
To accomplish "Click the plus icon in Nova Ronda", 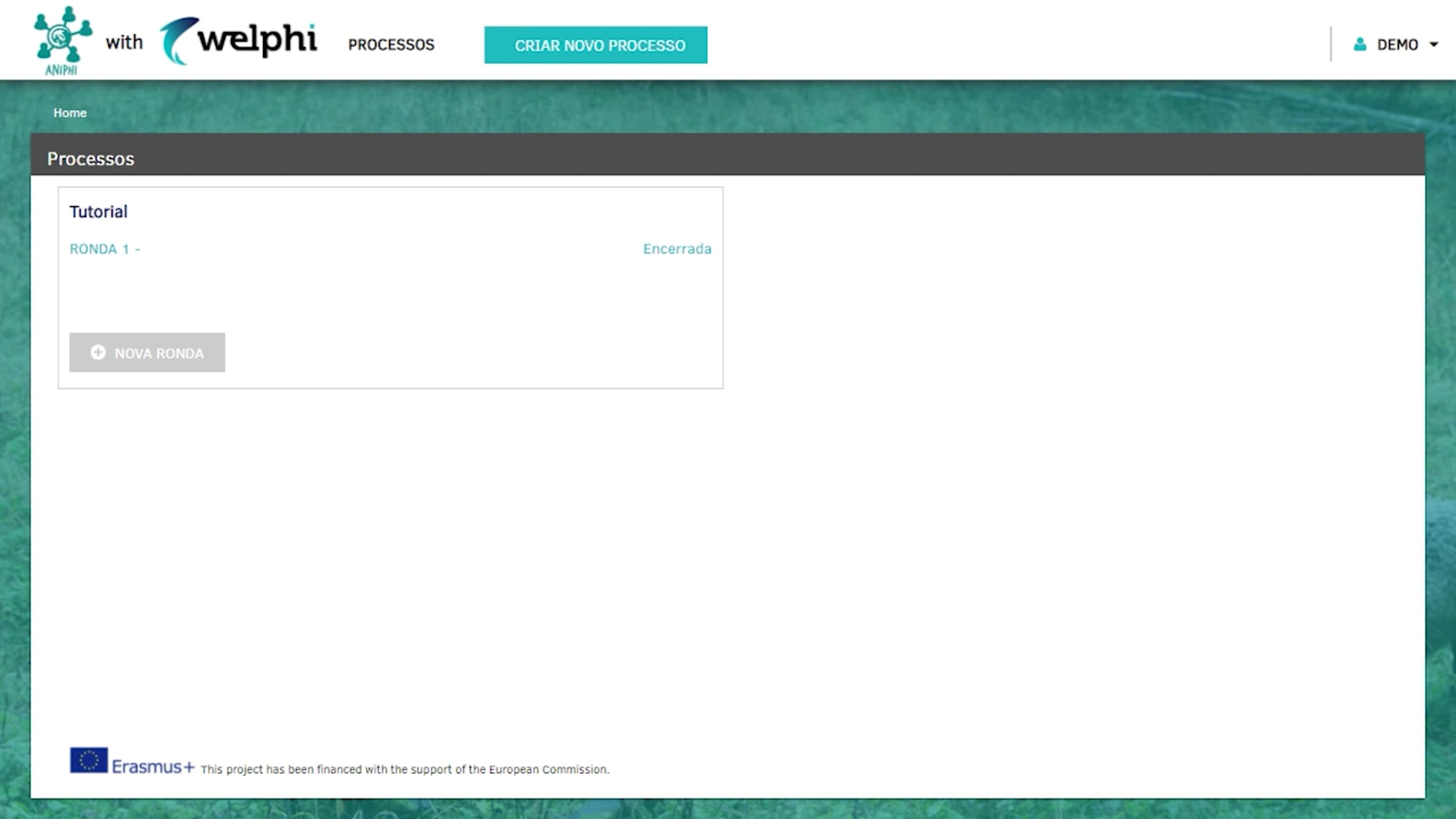I will pyautogui.click(x=98, y=352).
